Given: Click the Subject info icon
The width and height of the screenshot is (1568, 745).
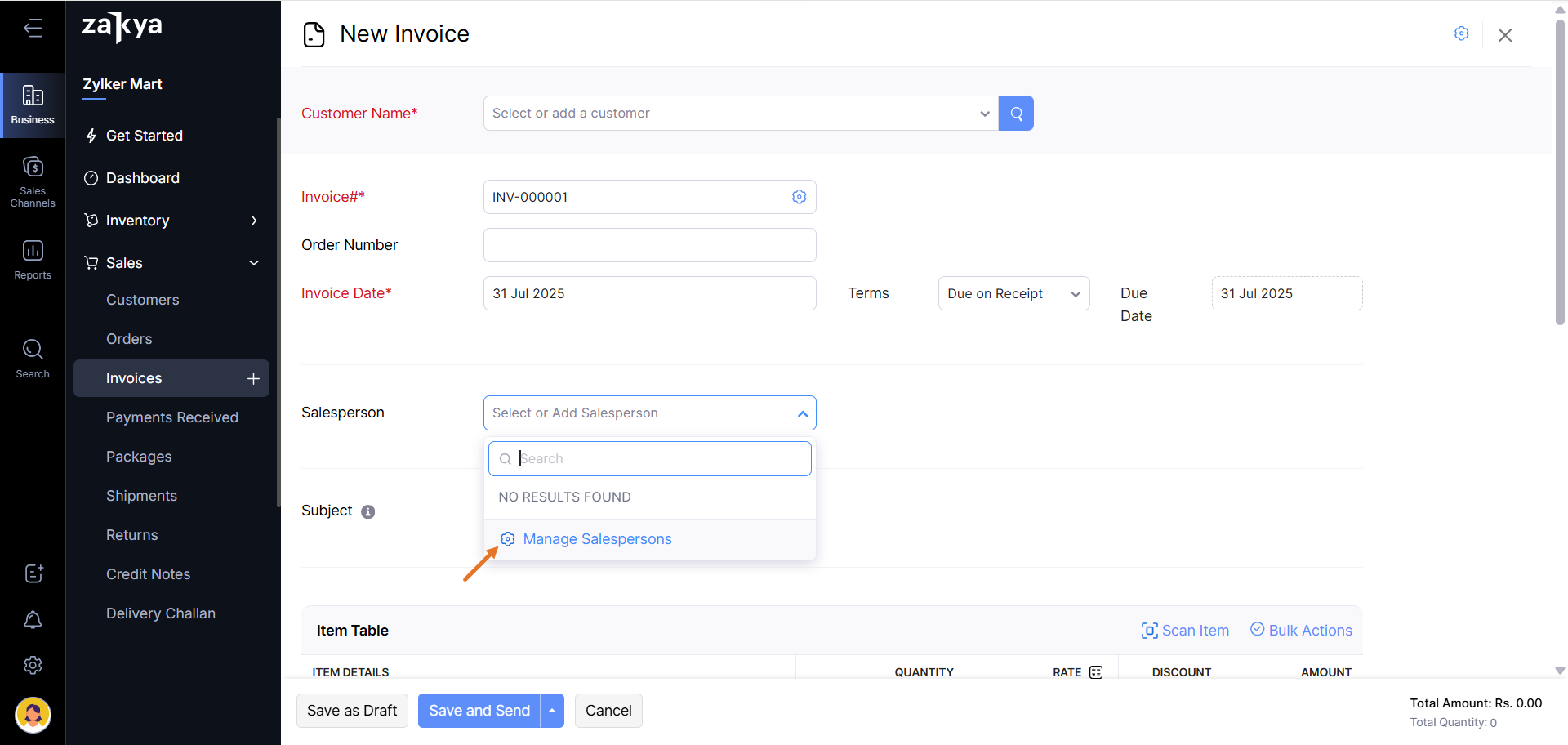Looking at the screenshot, I should [368, 512].
